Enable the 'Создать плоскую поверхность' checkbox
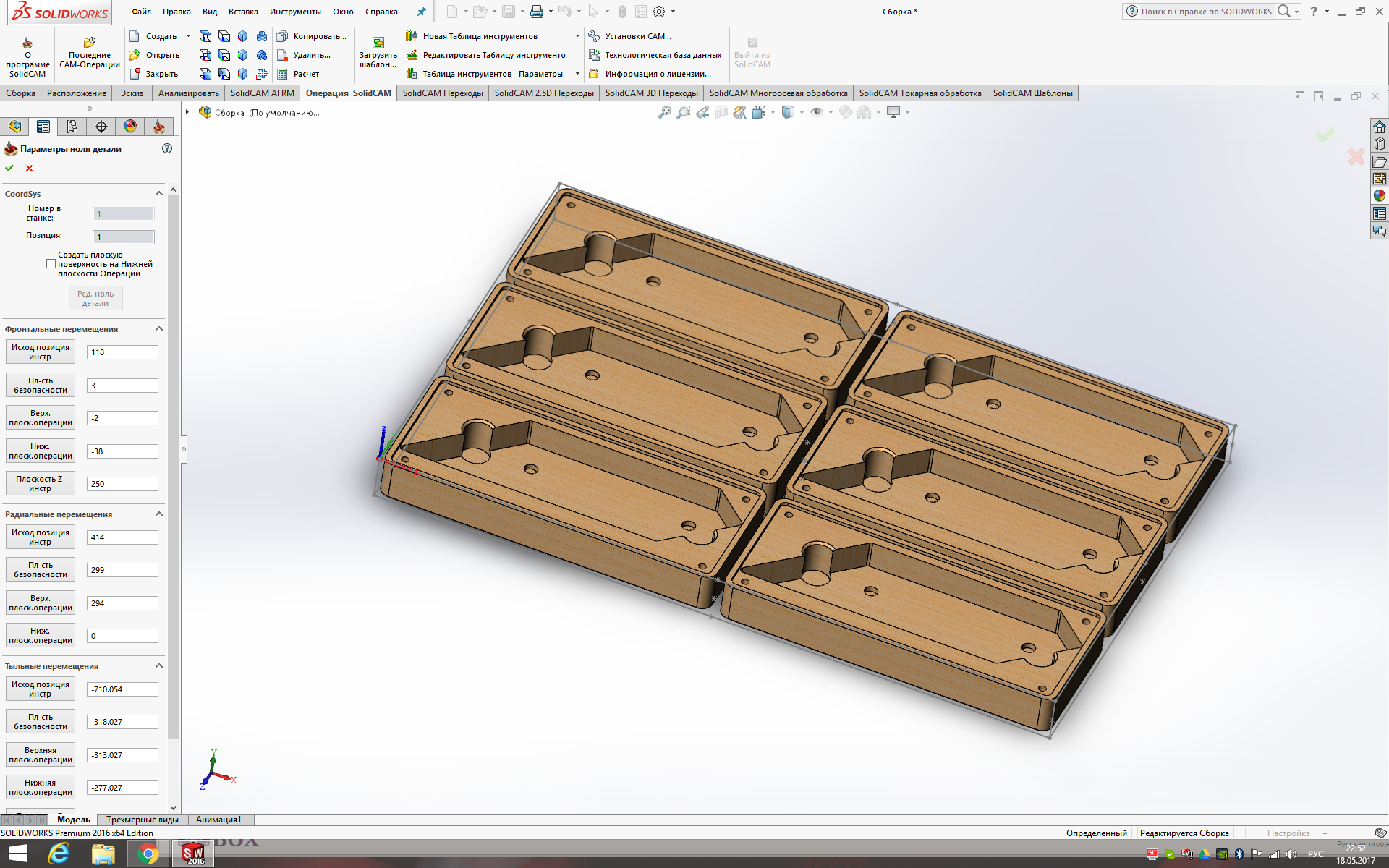Image resolution: width=1389 pixels, height=868 pixels. coord(51,264)
